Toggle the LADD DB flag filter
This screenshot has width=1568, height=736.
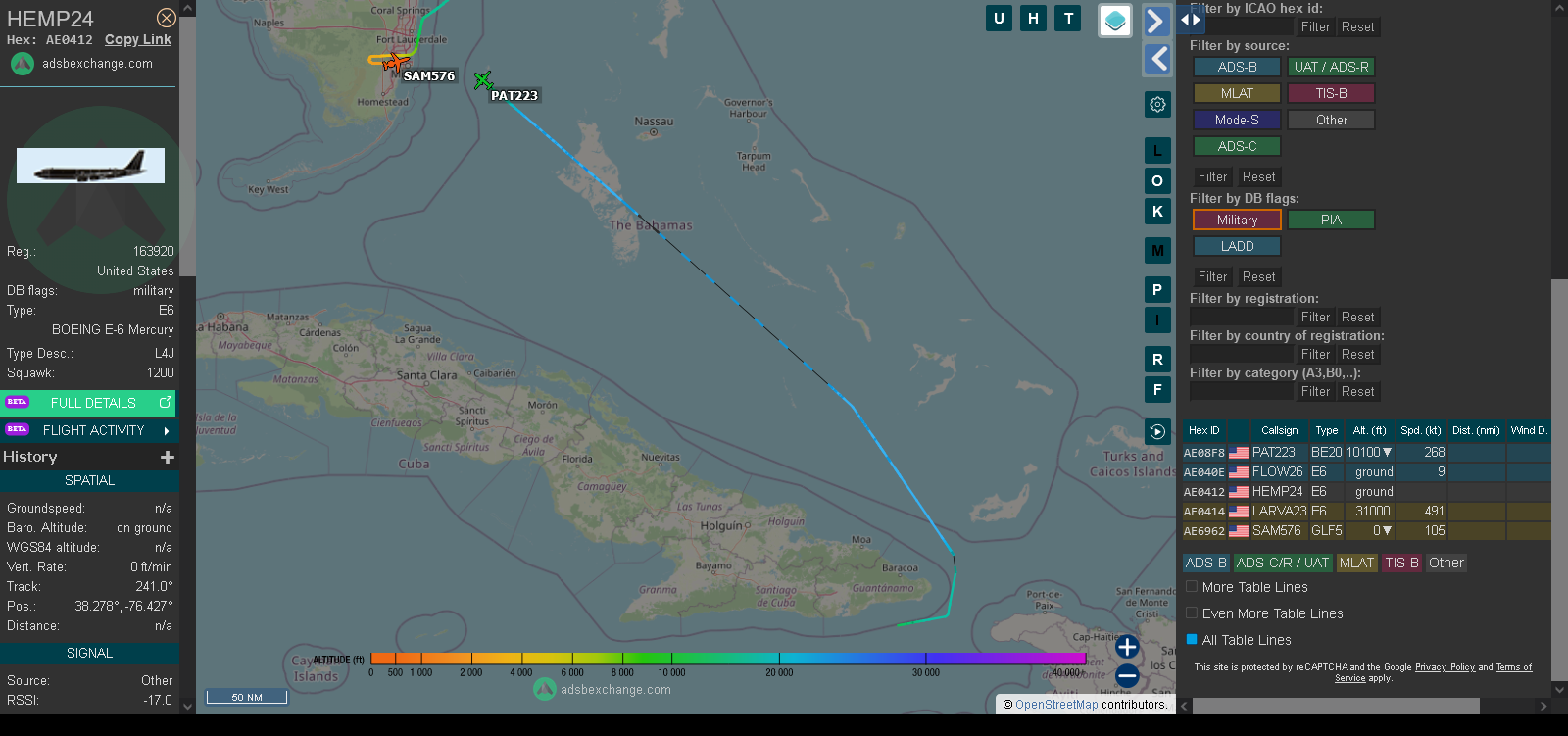pos(1237,246)
